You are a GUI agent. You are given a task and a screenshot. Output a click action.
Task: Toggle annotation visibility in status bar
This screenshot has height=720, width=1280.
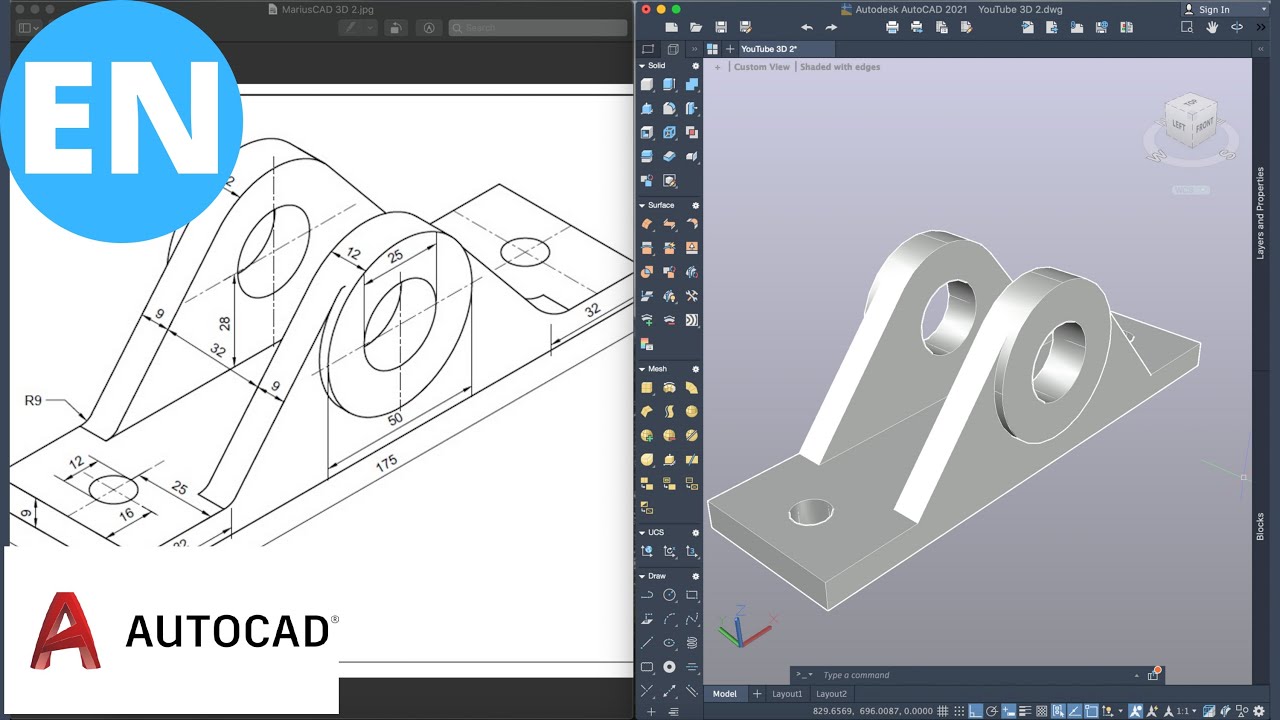point(1135,711)
